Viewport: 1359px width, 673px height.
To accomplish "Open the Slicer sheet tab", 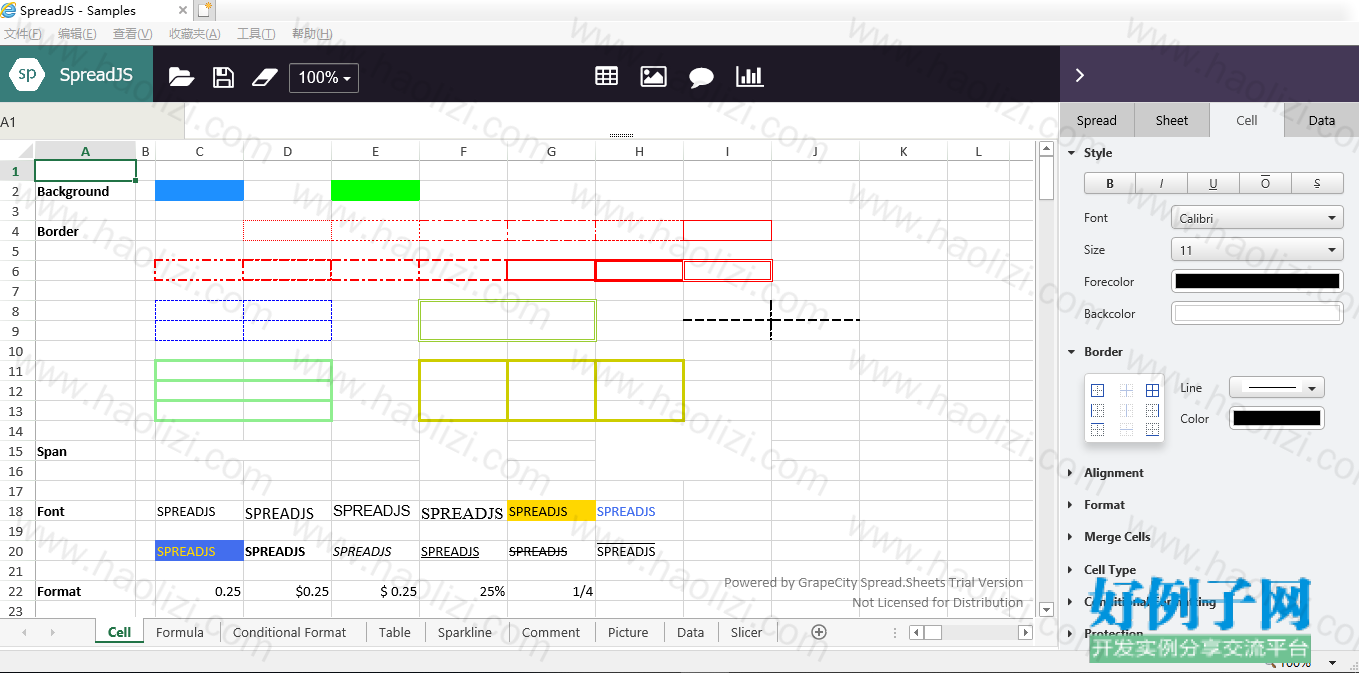I will [747, 632].
